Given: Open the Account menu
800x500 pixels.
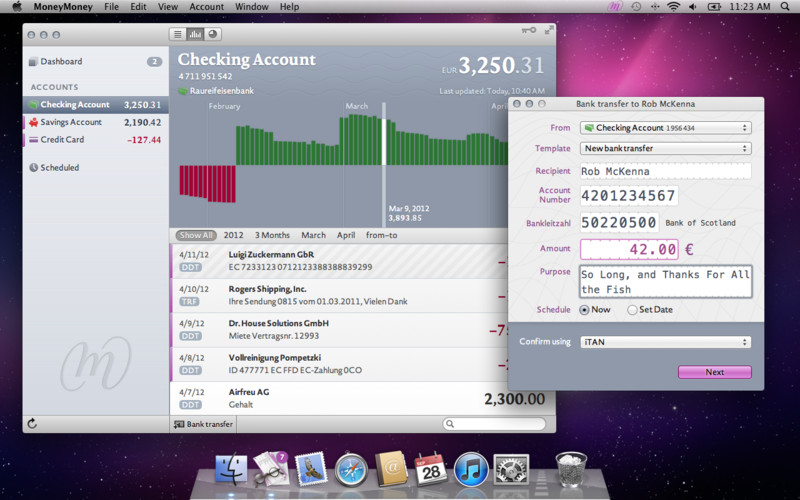Looking at the screenshot, I should pyautogui.click(x=206, y=7).
